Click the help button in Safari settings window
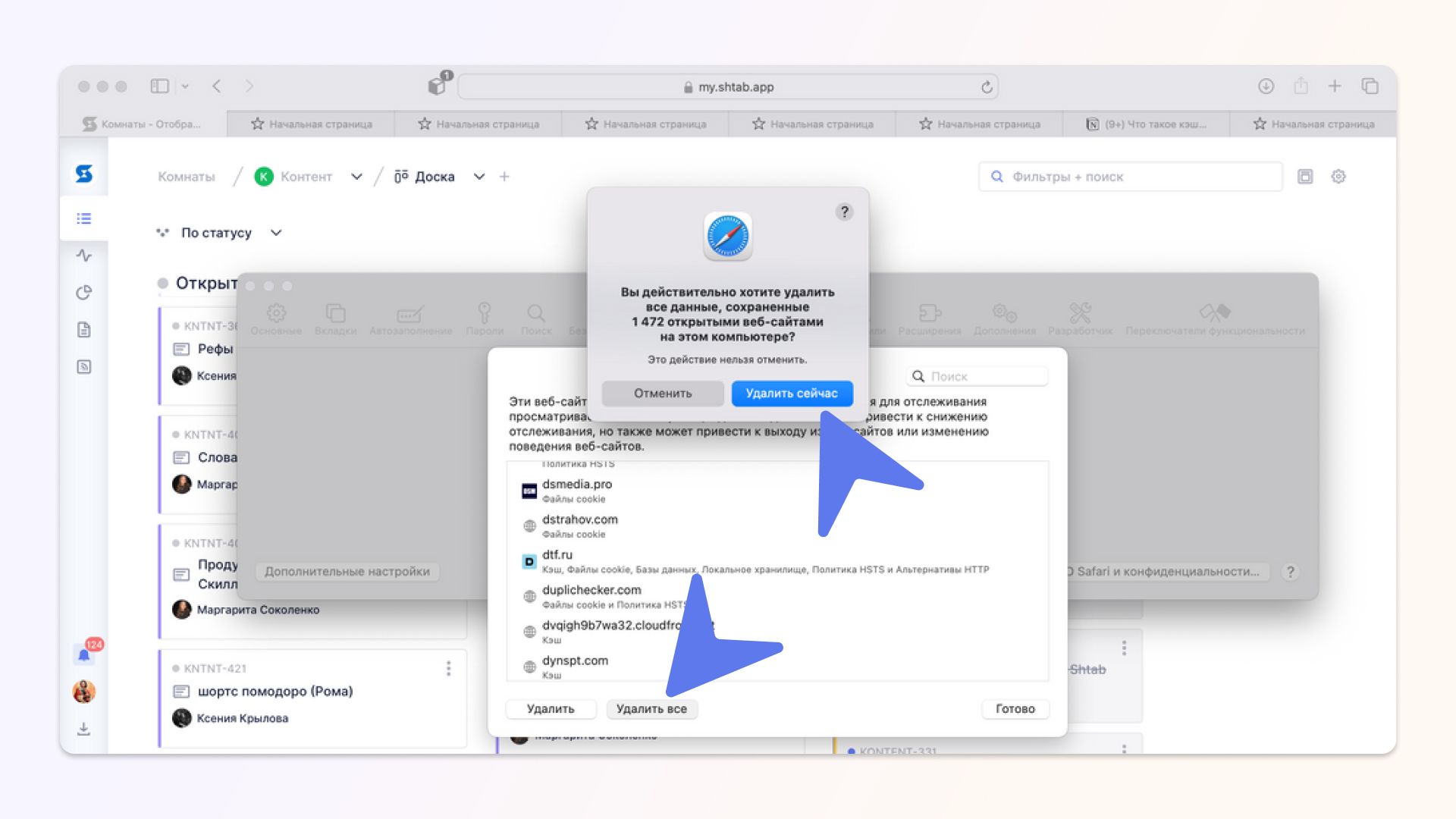 (1290, 572)
